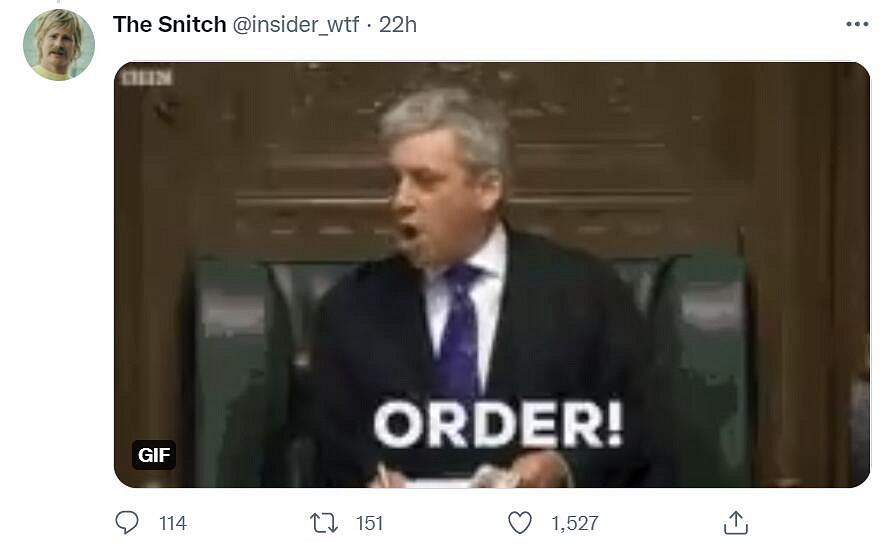
Task: Open the tweet via 22h timestamp
Action: [x=398, y=25]
